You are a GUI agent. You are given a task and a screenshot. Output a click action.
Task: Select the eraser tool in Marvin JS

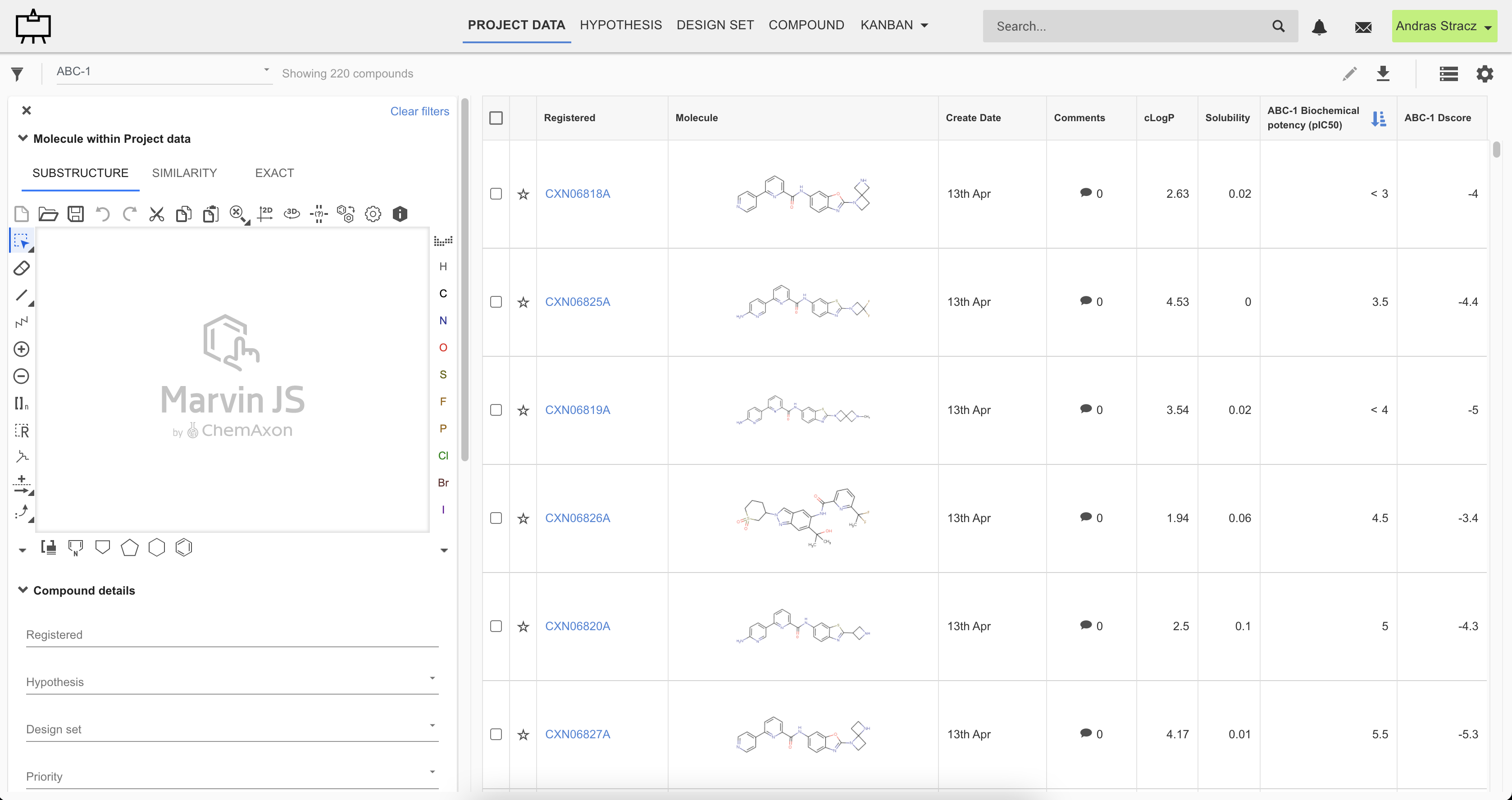pyautogui.click(x=21, y=268)
